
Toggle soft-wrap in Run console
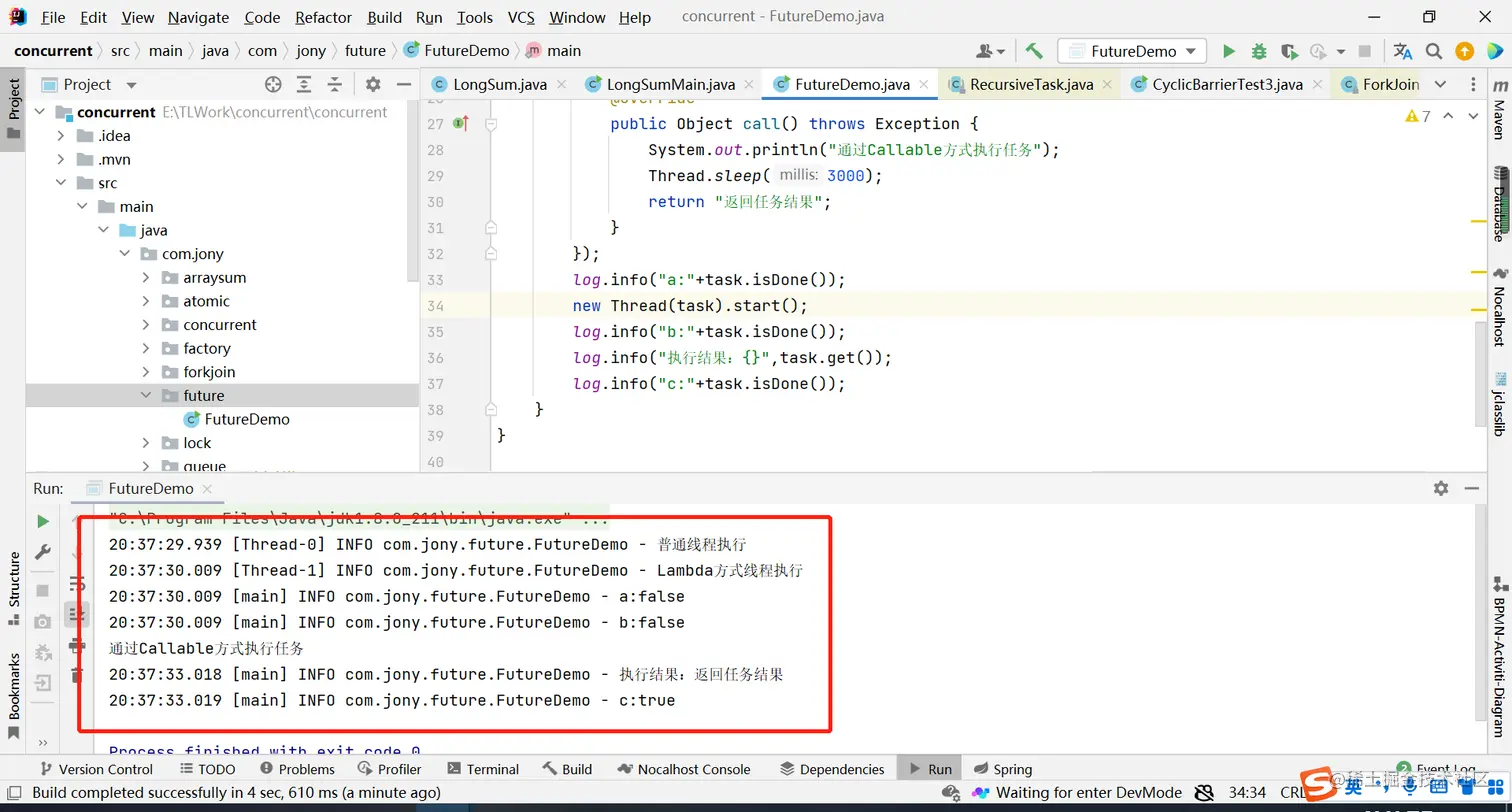click(x=77, y=584)
